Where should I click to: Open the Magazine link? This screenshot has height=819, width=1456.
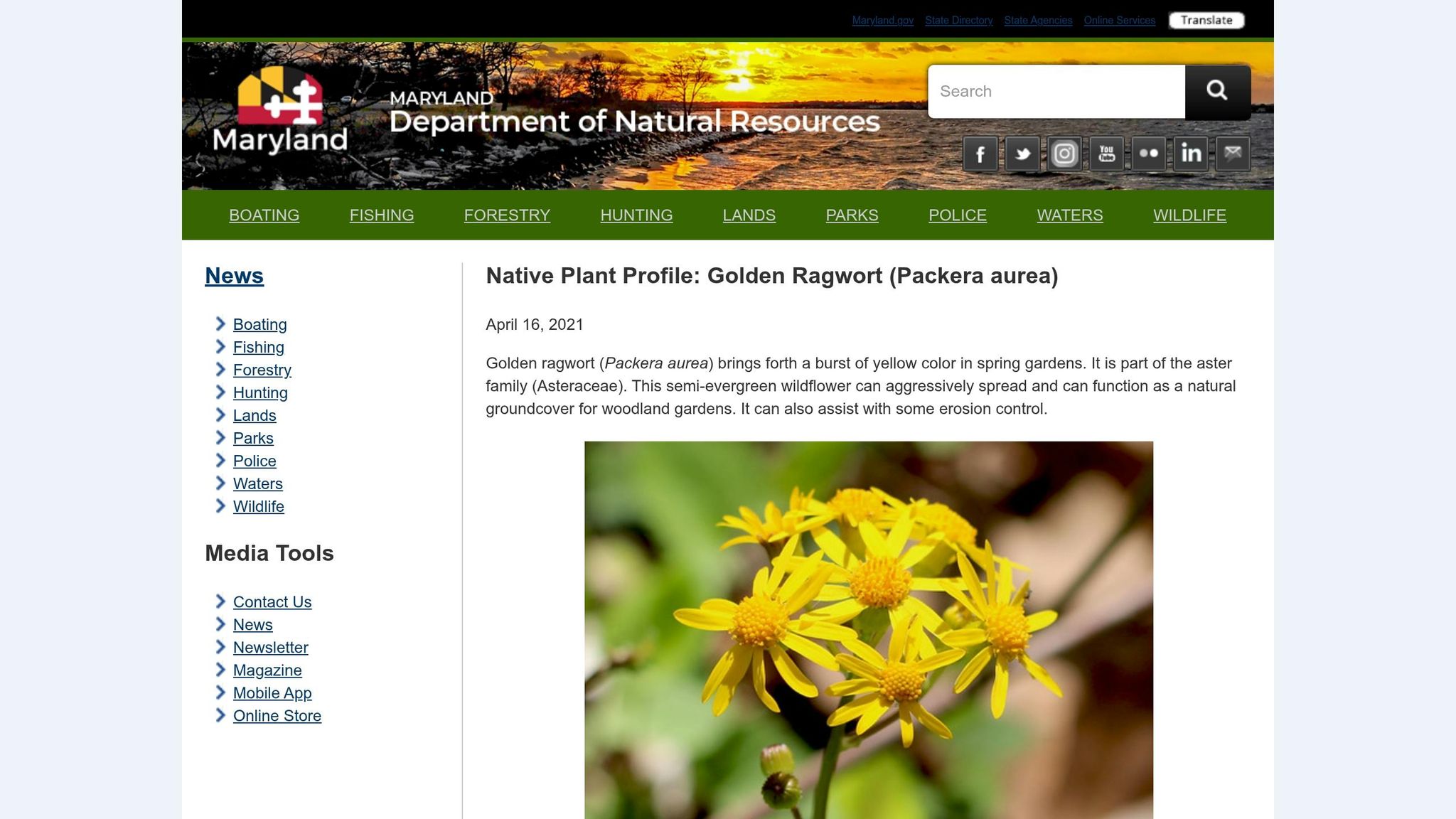click(x=267, y=670)
